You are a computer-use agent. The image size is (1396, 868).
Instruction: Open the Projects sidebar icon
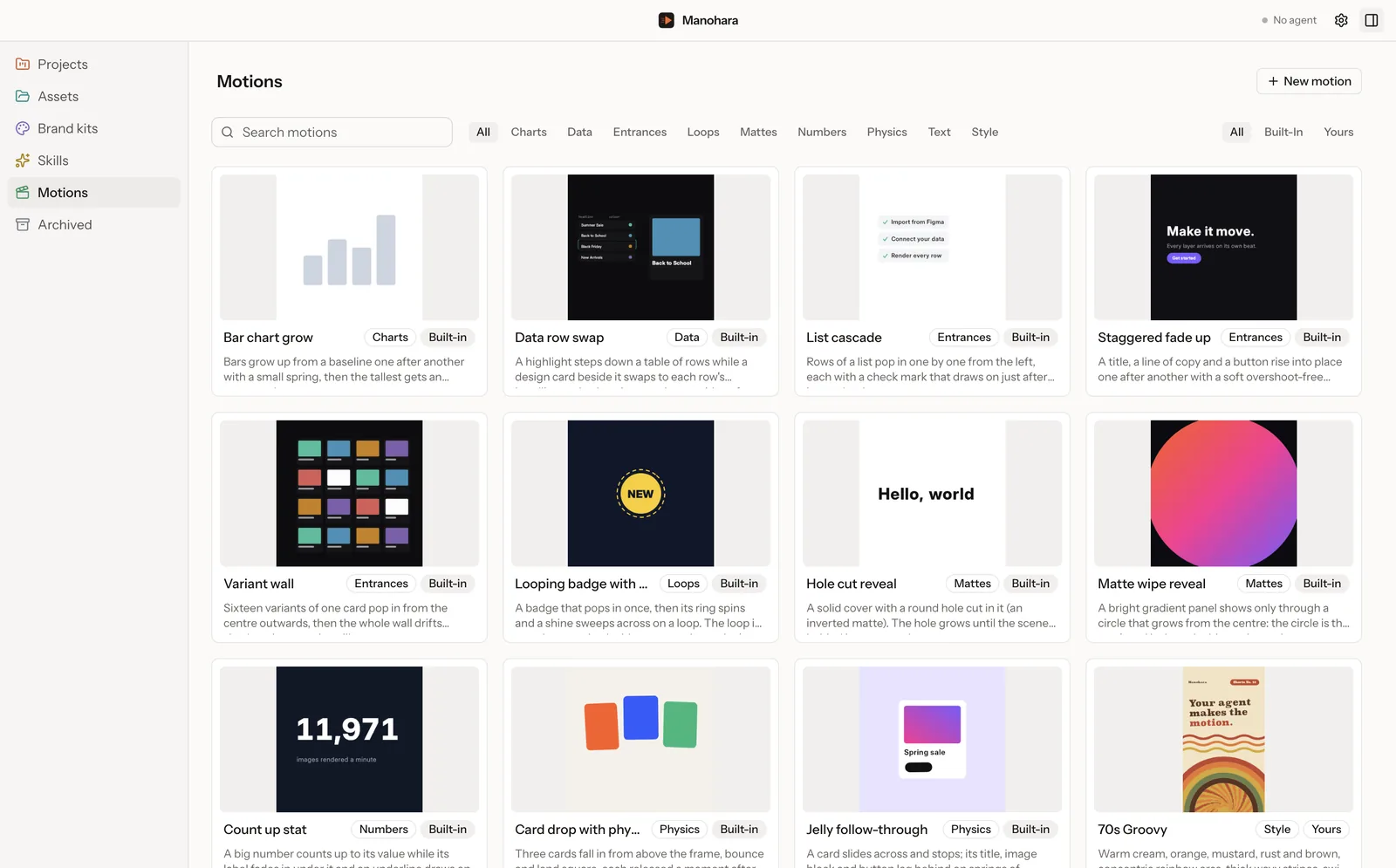click(23, 65)
